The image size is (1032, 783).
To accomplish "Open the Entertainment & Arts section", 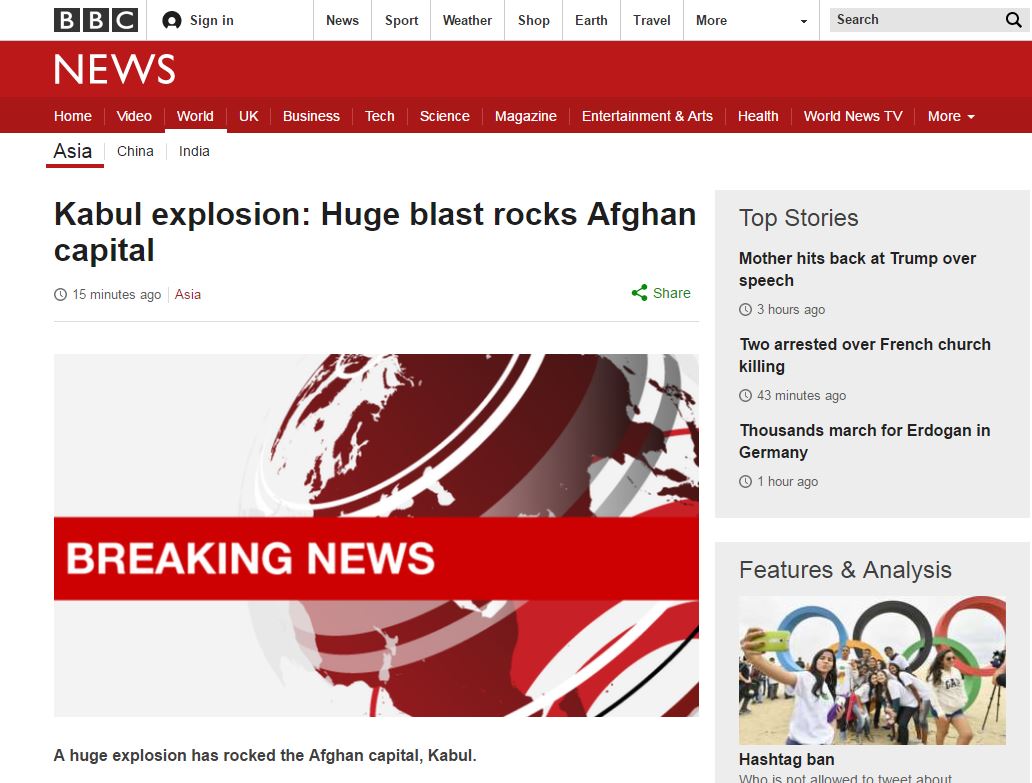I will point(647,116).
